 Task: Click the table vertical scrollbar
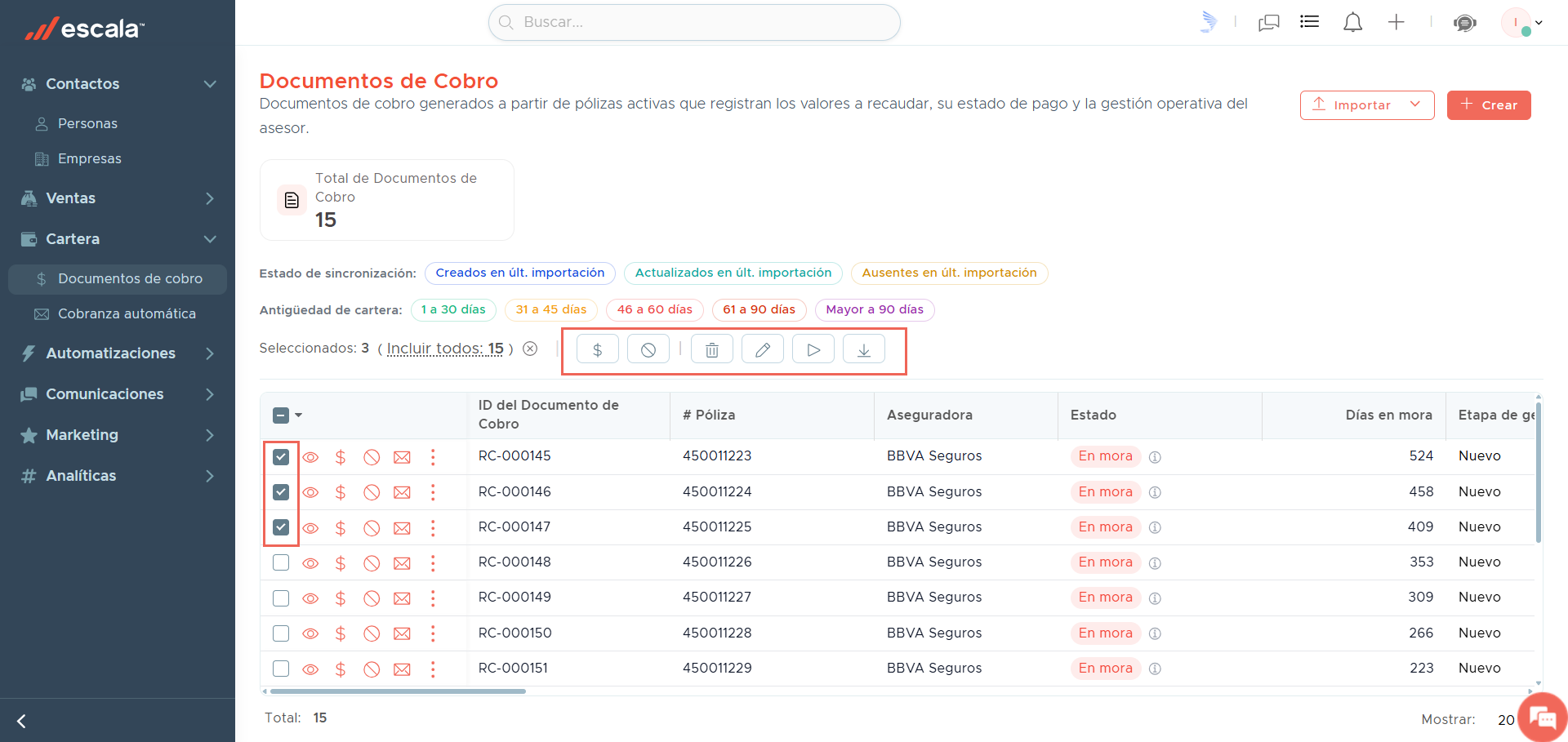pyautogui.click(x=1539, y=472)
